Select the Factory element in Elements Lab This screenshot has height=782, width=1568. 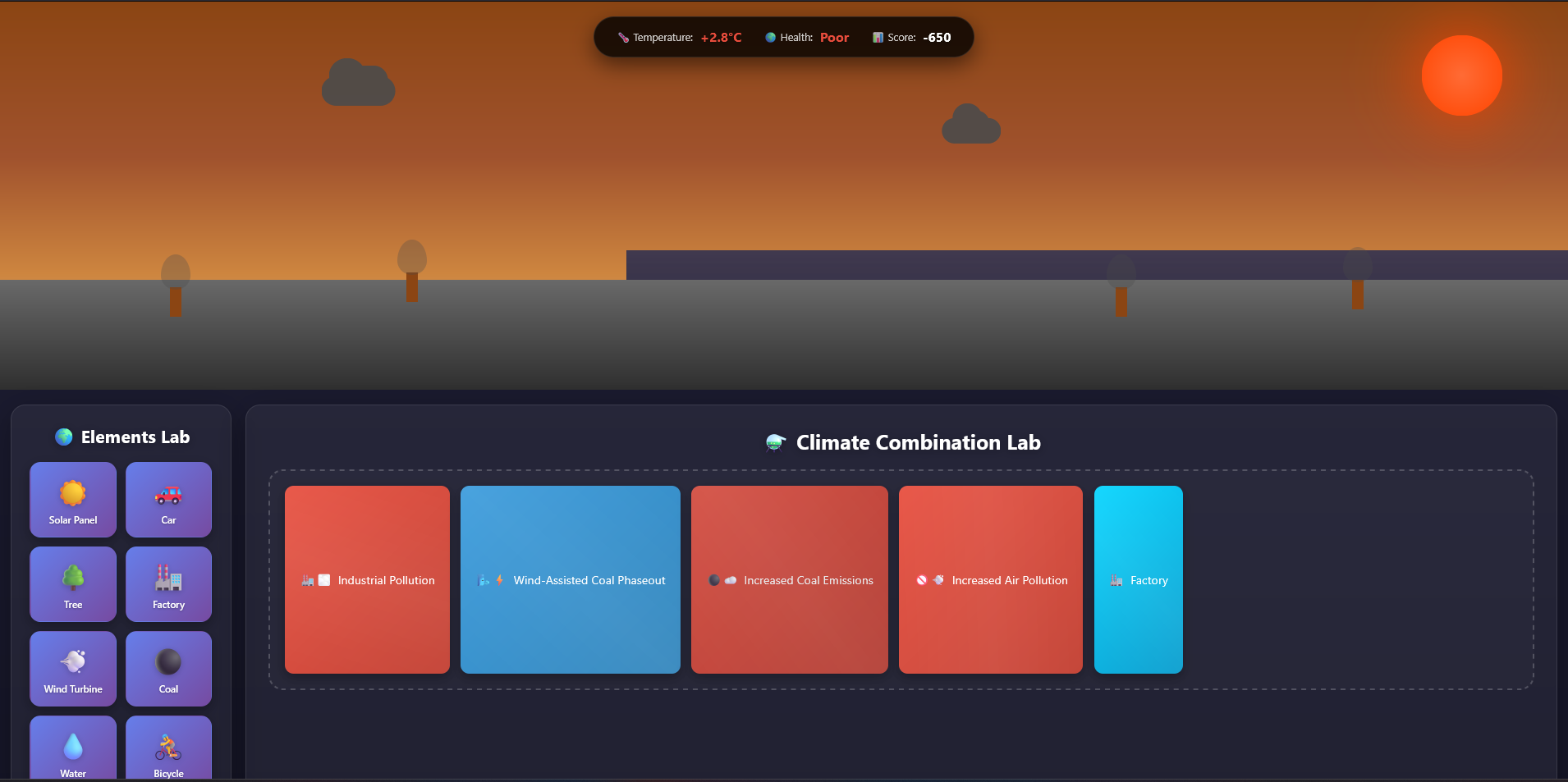coord(168,583)
